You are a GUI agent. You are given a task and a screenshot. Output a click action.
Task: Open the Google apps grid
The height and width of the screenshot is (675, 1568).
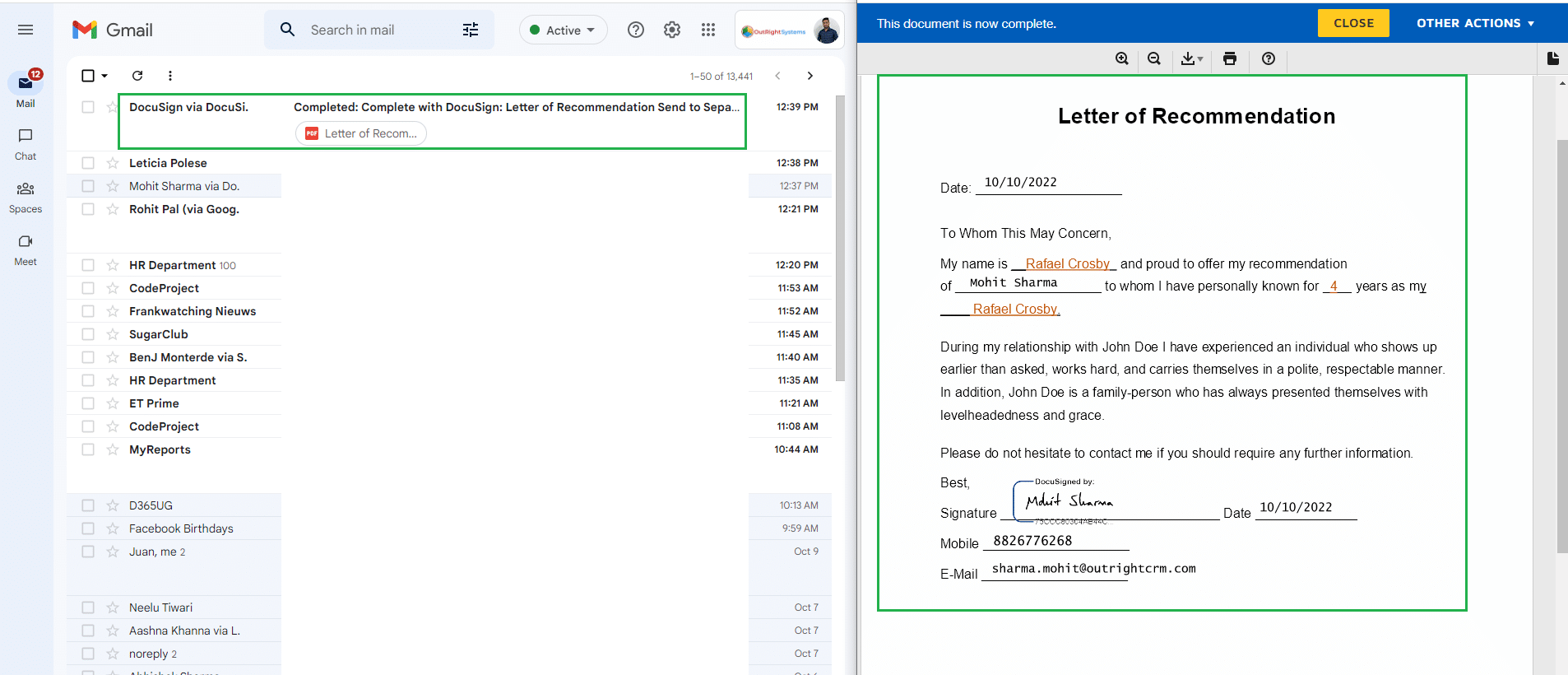tap(708, 30)
